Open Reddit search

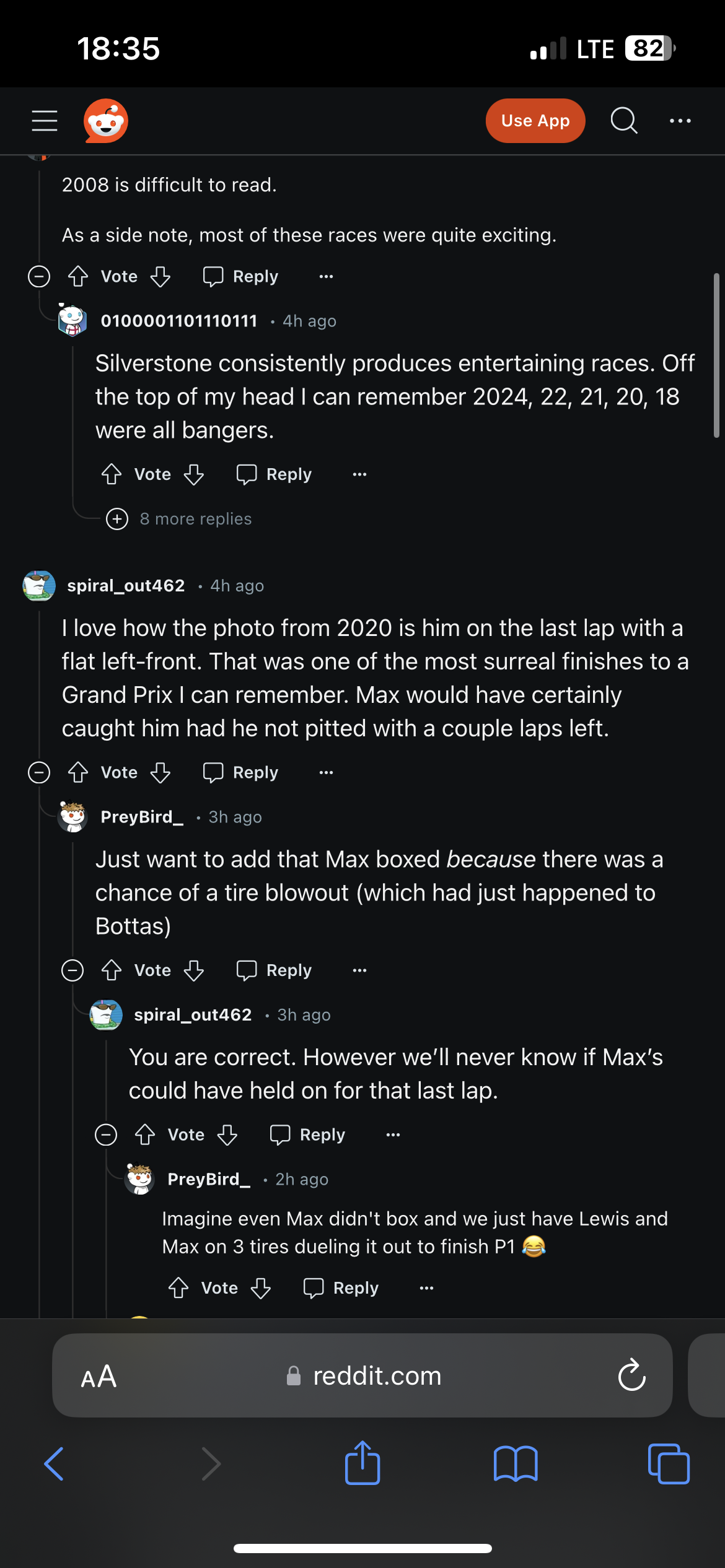pos(624,121)
